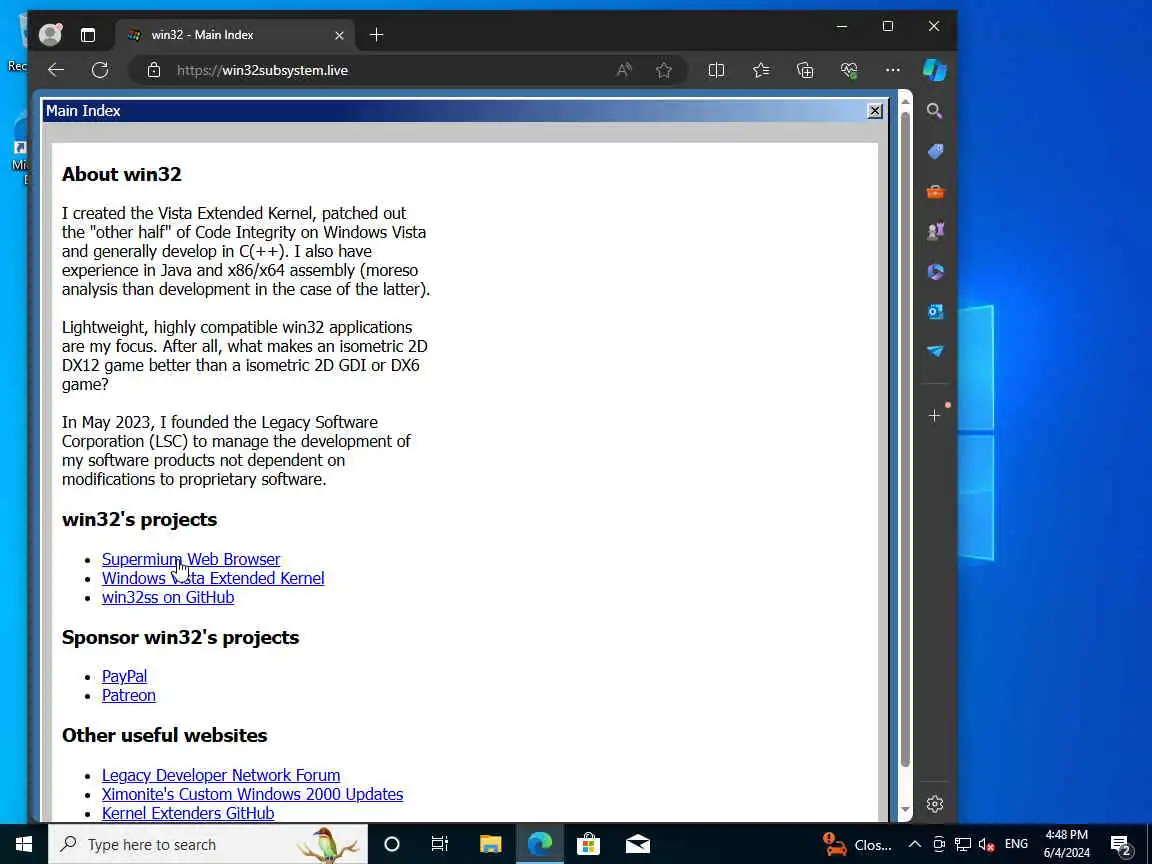Open Legacy Developer Network Forum link
This screenshot has height=864, width=1152.
click(221, 775)
